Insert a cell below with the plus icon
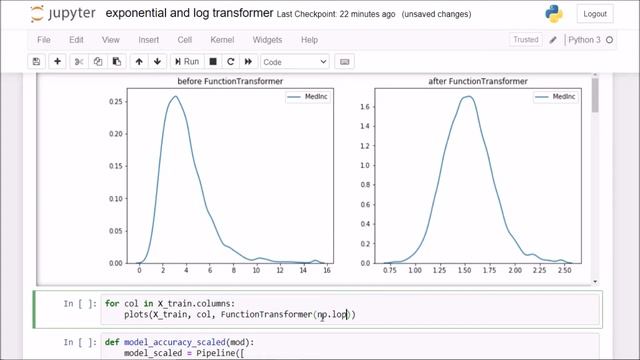 tap(57, 62)
